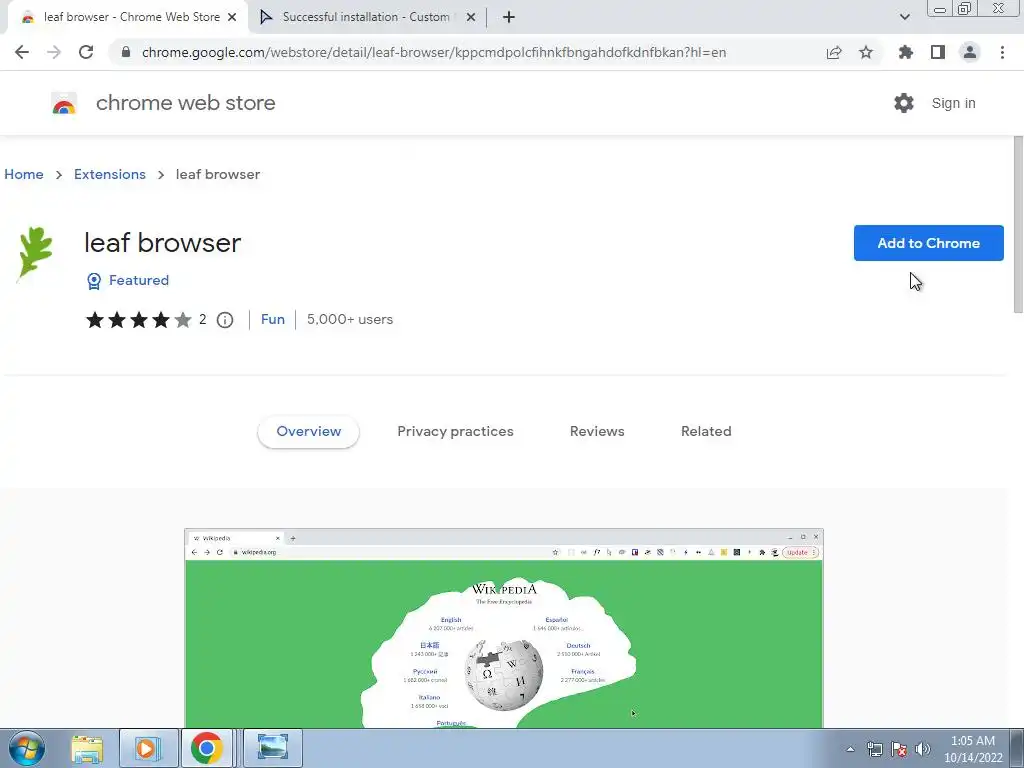Click the Fun category link

pyautogui.click(x=272, y=319)
